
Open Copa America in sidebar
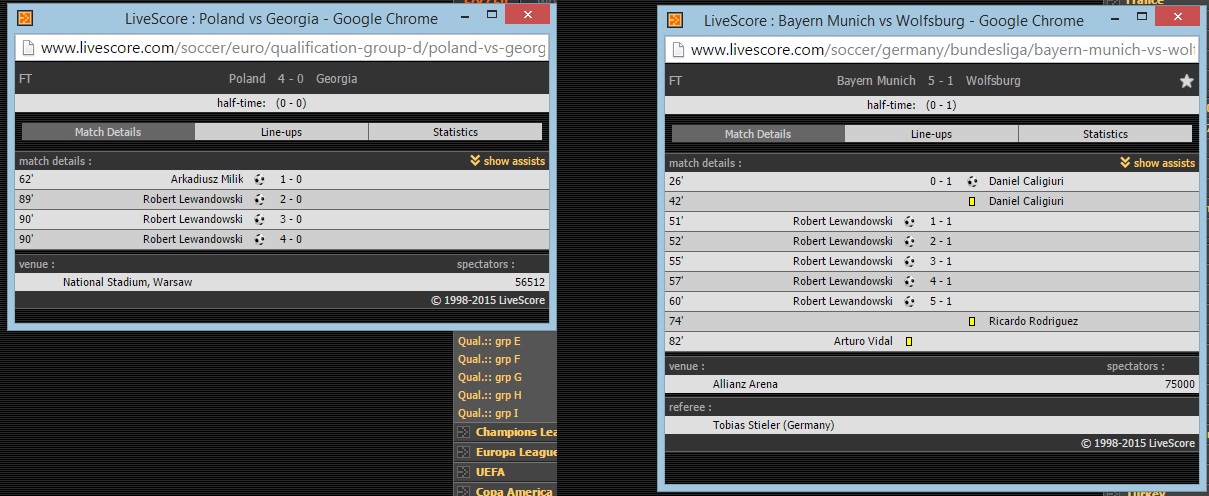coord(514,491)
